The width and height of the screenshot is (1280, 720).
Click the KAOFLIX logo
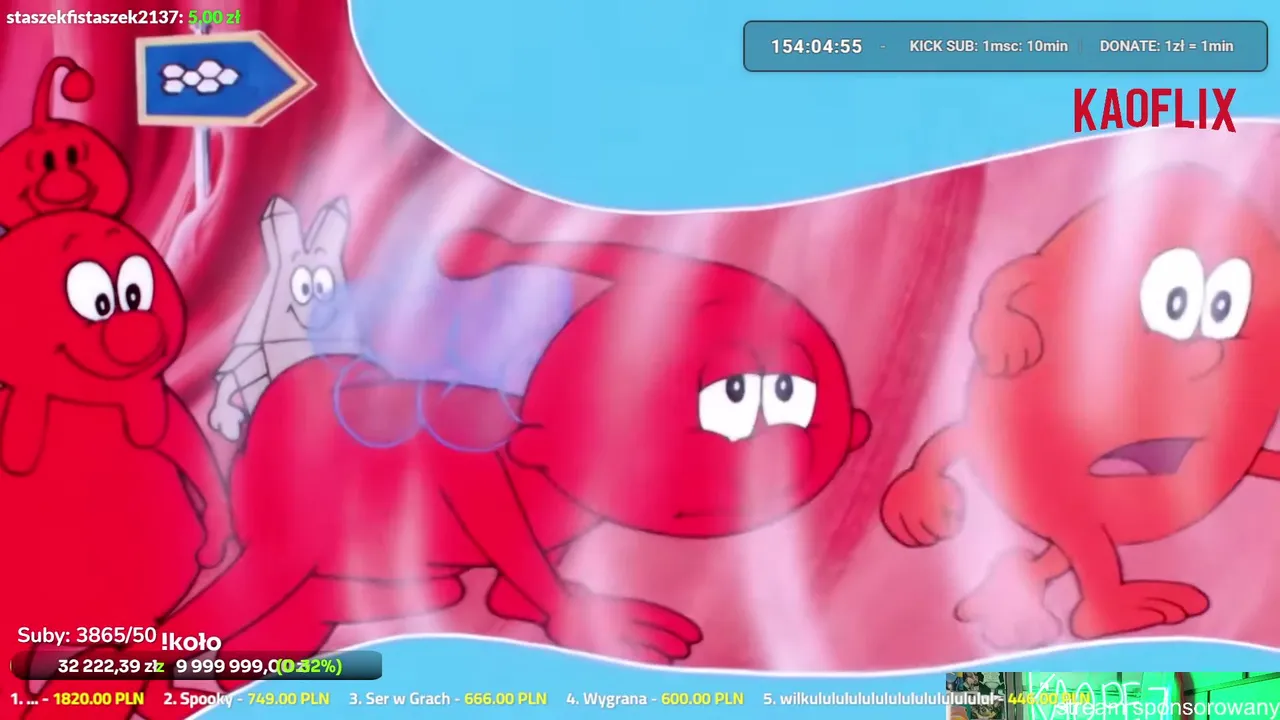[1155, 110]
